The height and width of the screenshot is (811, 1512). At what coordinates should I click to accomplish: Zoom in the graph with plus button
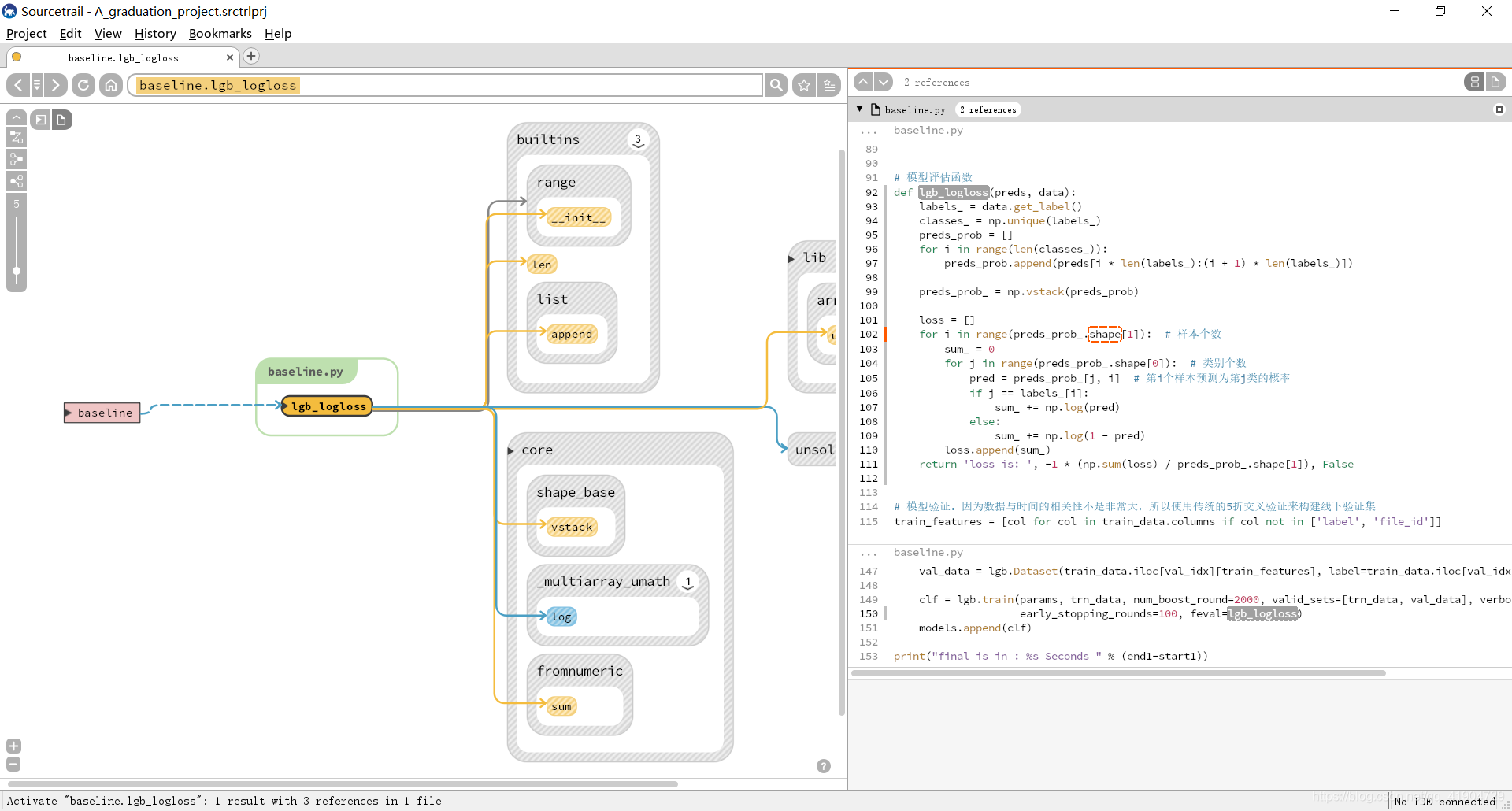[x=13, y=746]
